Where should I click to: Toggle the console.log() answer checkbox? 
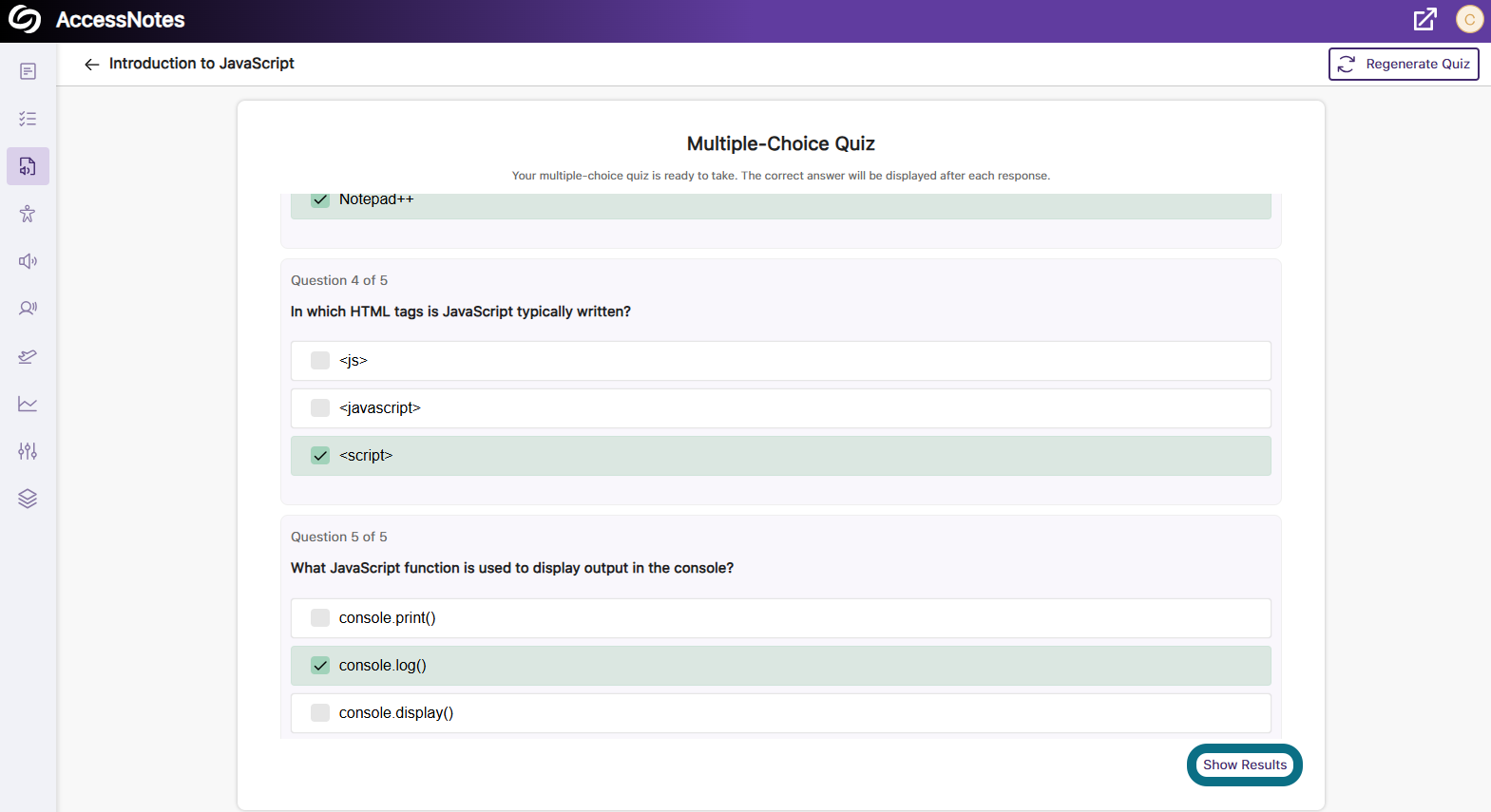[x=320, y=666]
